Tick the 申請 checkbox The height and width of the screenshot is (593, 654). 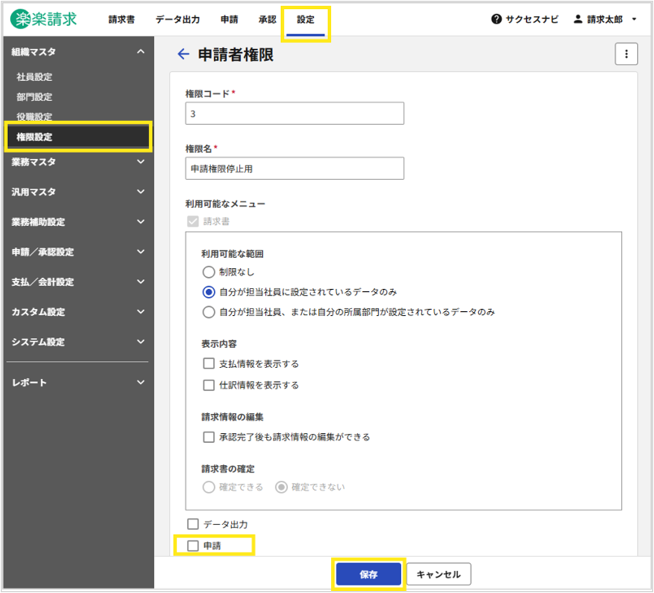(194, 545)
